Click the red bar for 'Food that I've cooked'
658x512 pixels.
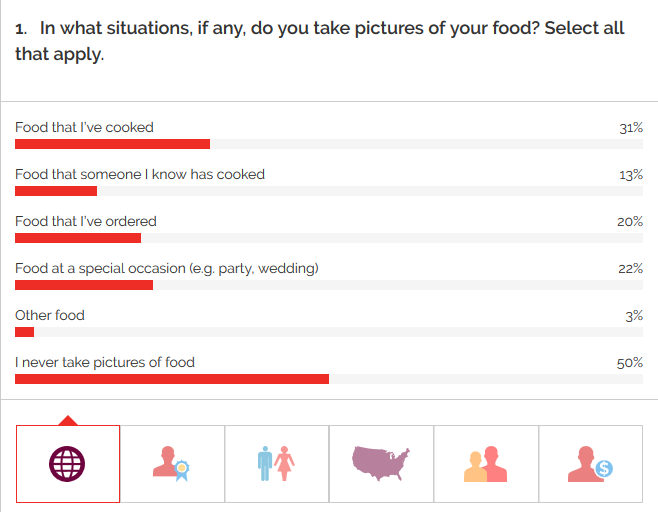click(112, 144)
